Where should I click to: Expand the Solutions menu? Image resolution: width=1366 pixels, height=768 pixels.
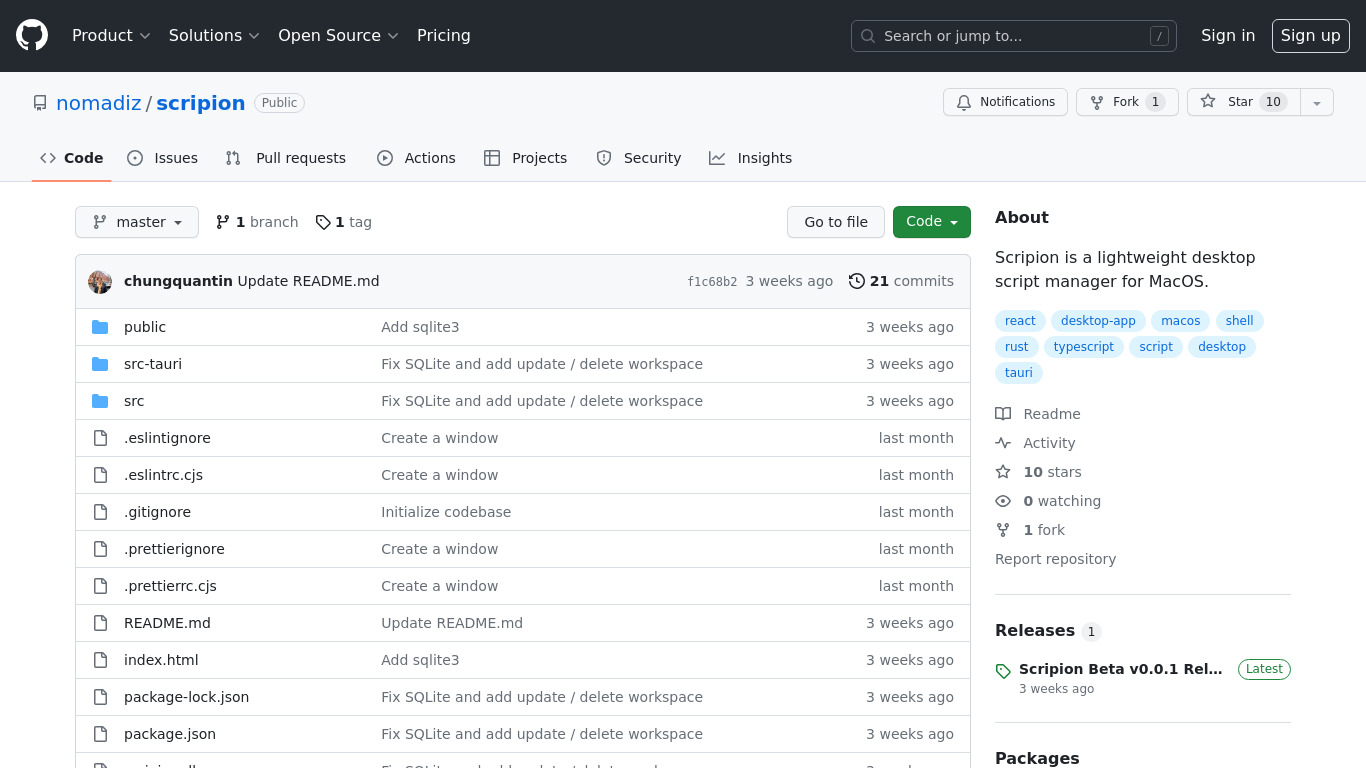pos(214,35)
